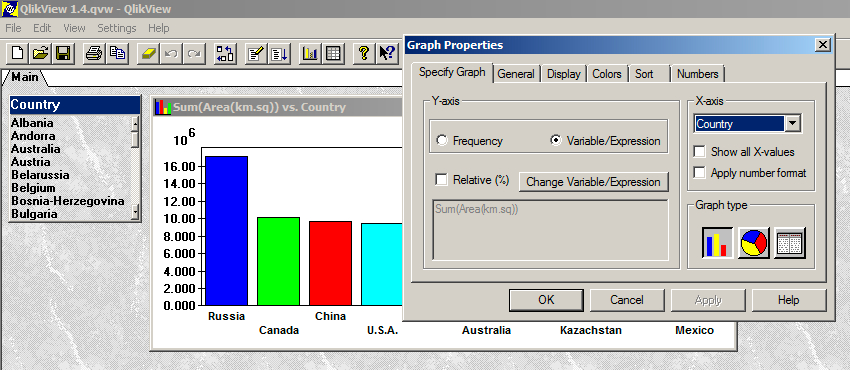Click the table box toolbar icon
Image resolution: width=850 pixels, height=370 pixels.
(333, 53)
